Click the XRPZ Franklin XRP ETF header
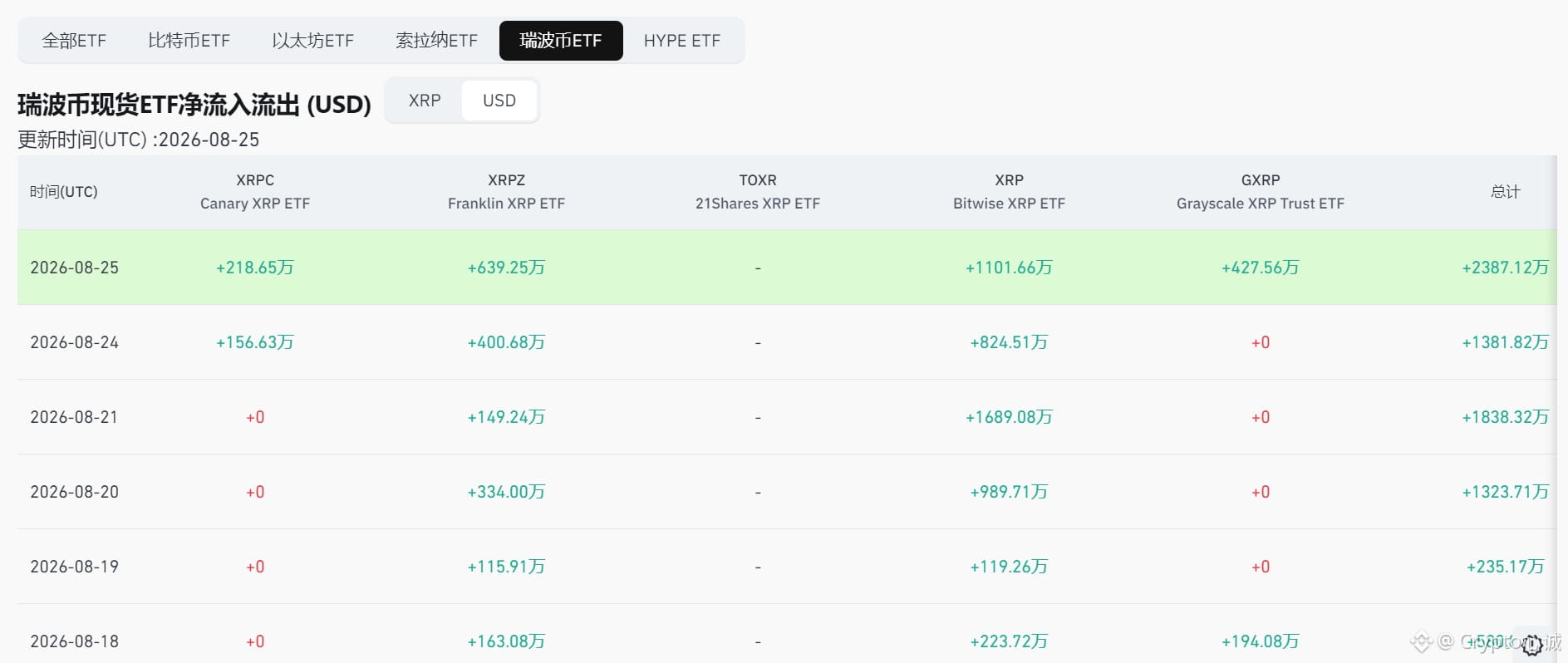Viewport: 1568px width, 663px height. tap(506, 192)
